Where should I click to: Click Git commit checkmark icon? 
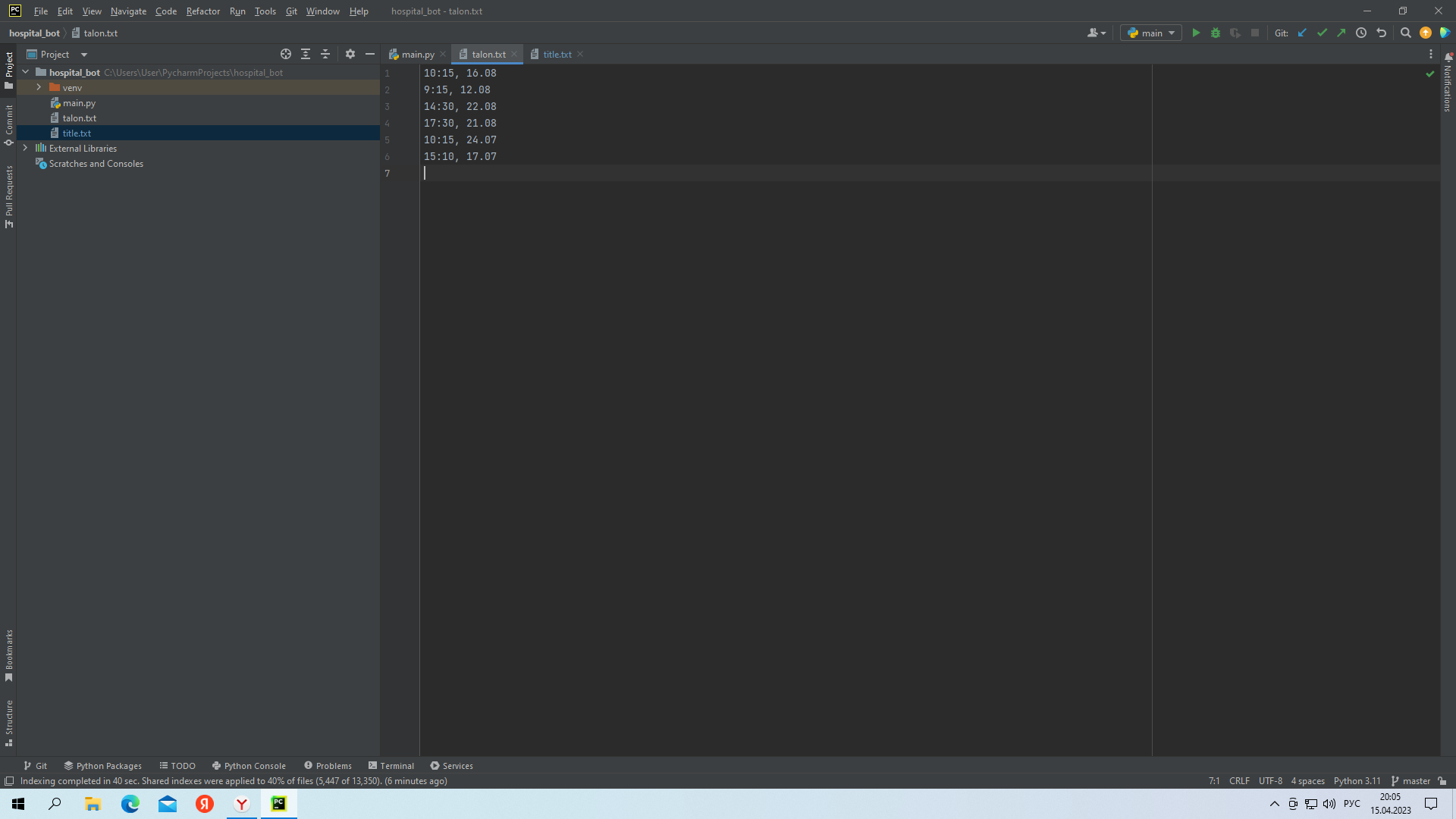1322,33
